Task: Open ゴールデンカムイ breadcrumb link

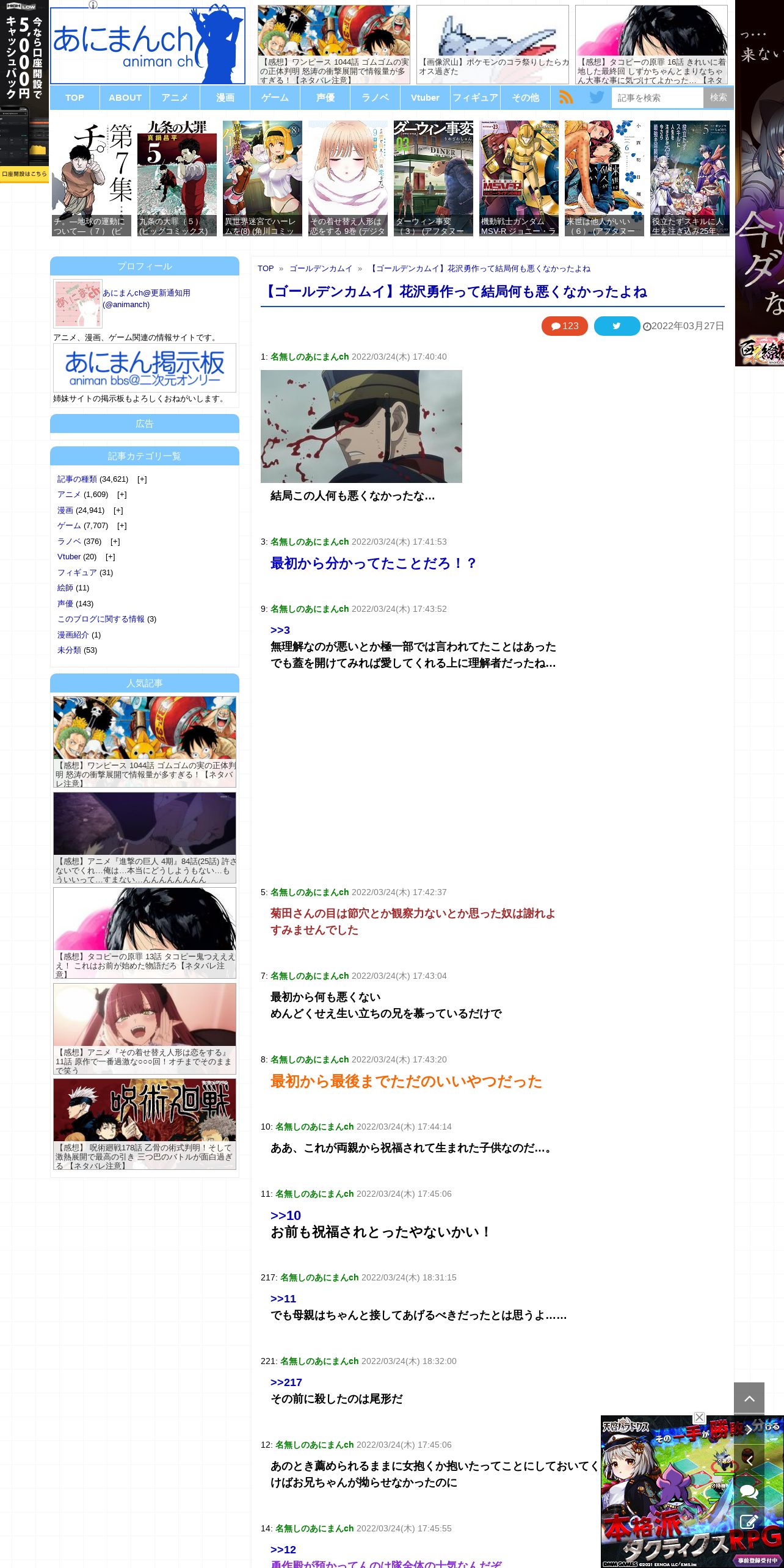Action: coord(321,269)
